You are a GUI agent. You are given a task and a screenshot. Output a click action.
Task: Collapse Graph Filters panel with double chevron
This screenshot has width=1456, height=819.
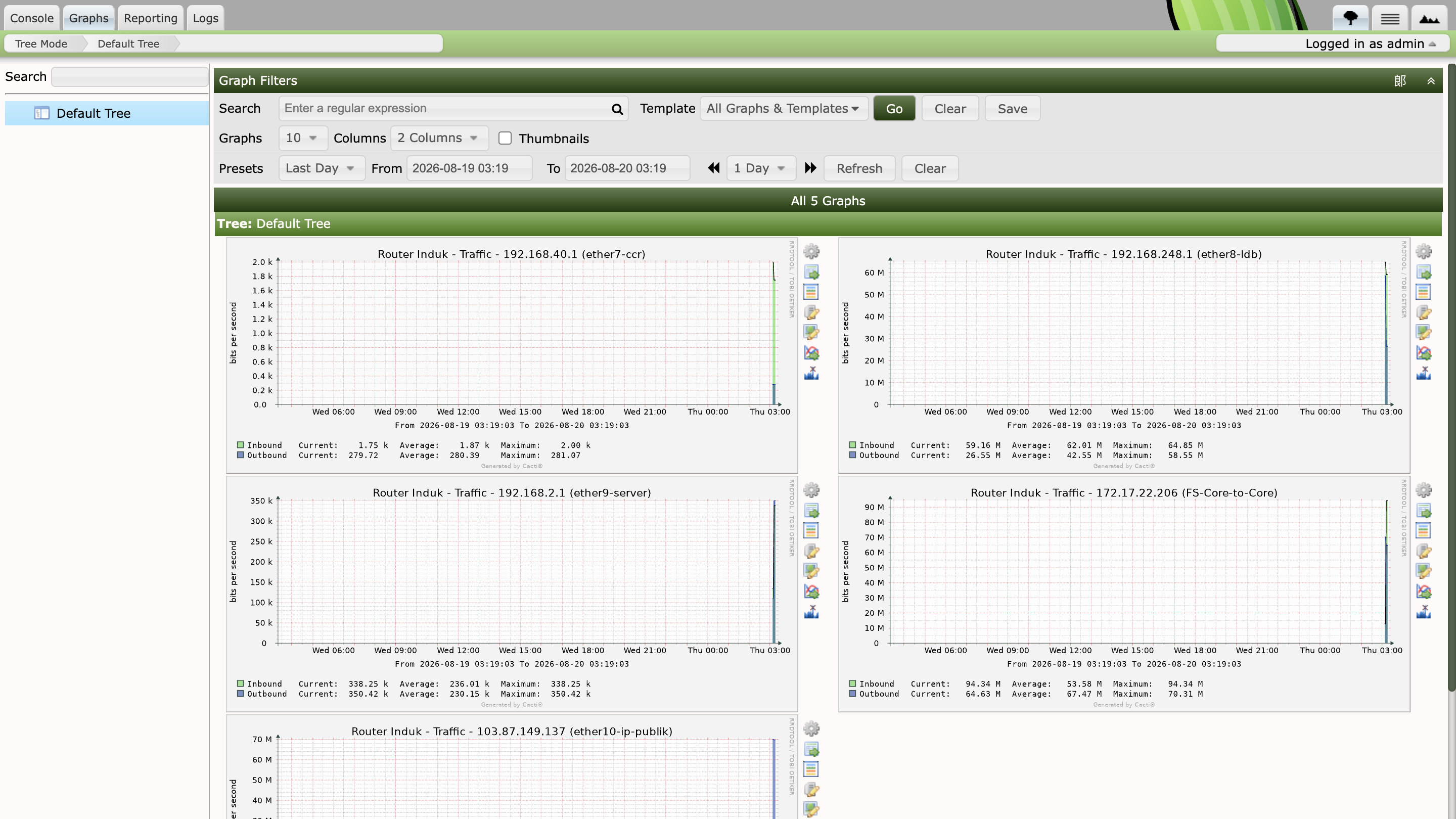1431,81
